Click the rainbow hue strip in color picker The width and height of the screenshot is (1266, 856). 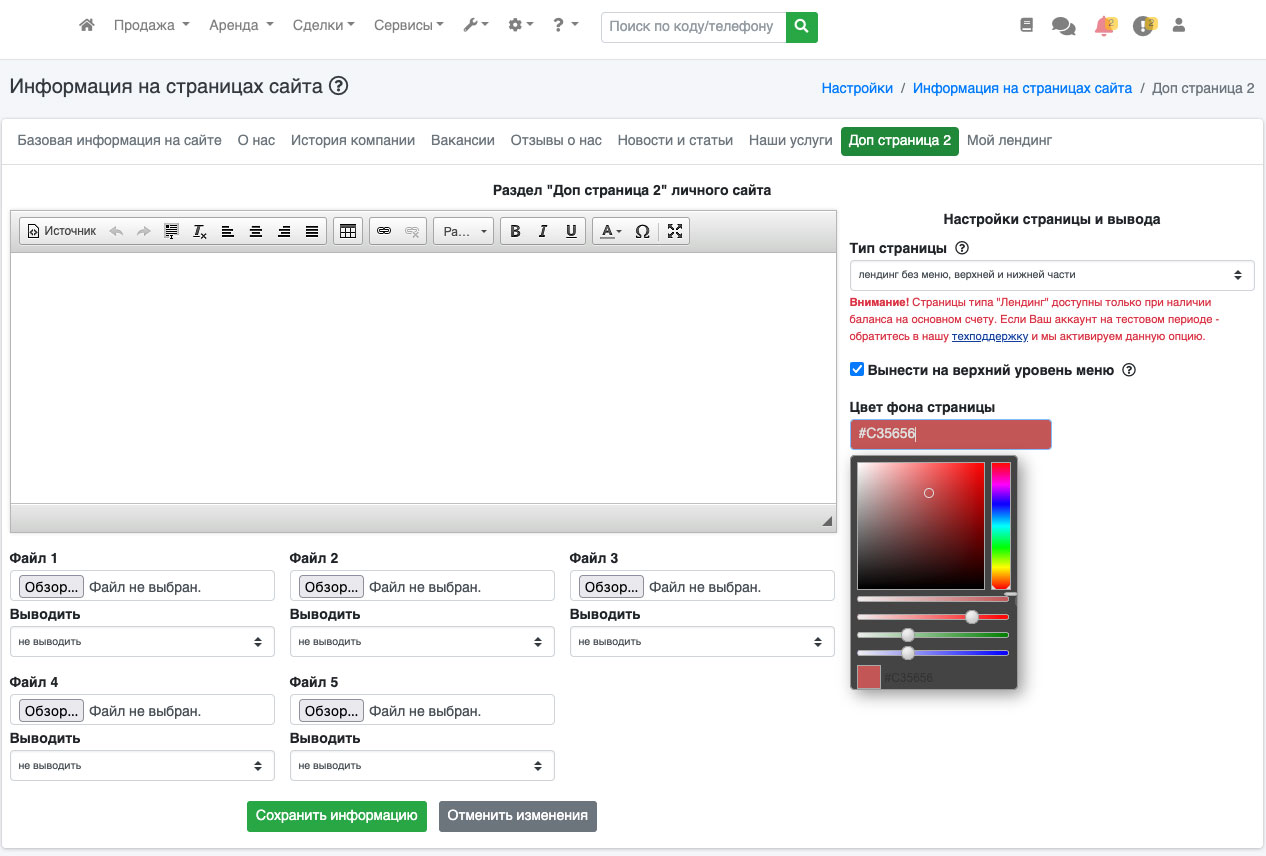point(1000,525)
